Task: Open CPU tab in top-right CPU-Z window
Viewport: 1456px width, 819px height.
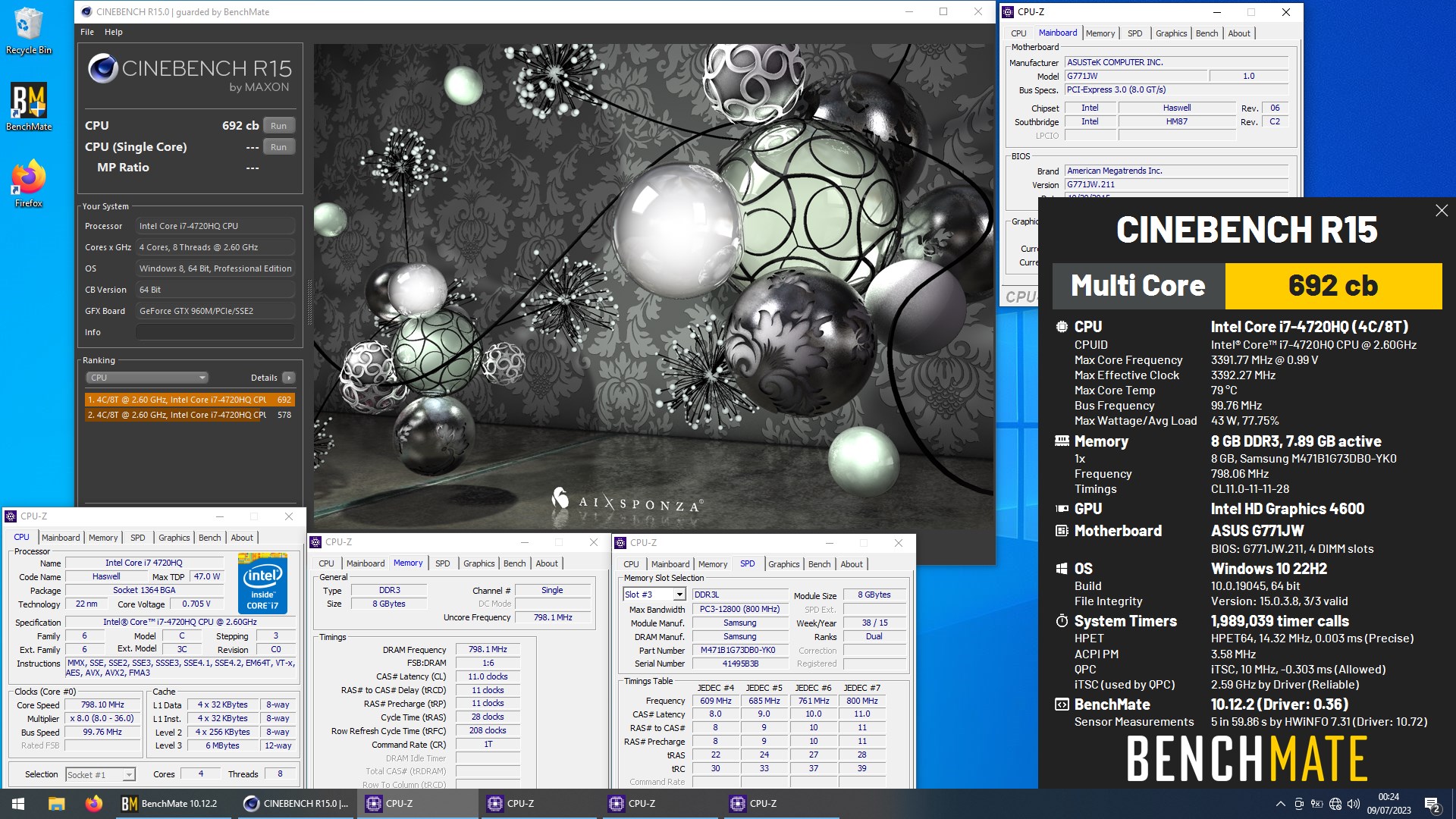Action: [1018, 33]
